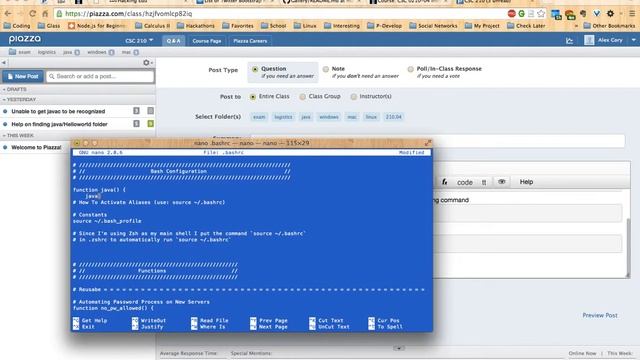Viewport: 640px width, 360px height.
Task: Select the linux folder tag
Action: click(371, 117)
